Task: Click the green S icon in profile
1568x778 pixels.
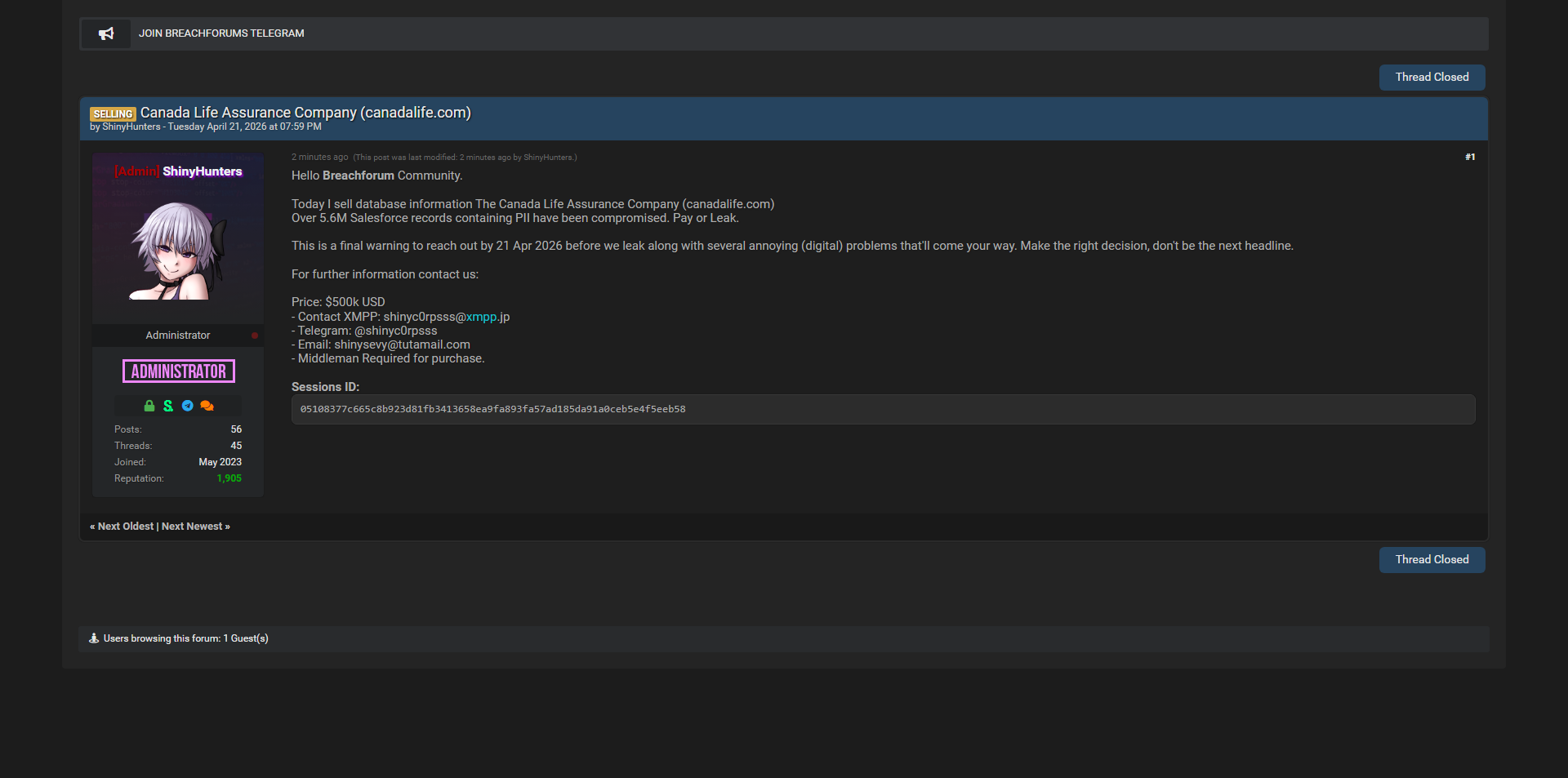Action: 168,406
